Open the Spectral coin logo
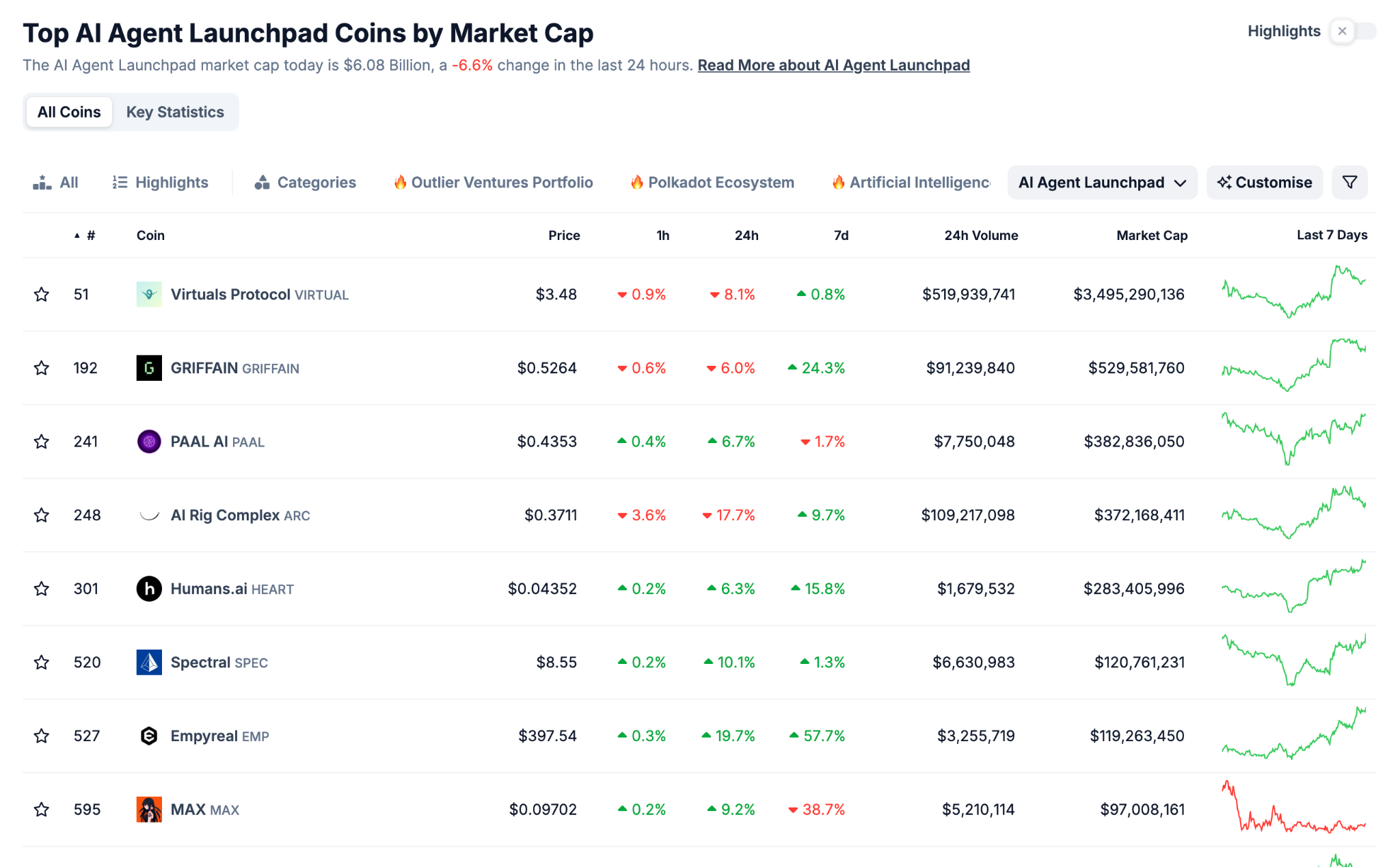The image size is (1400, 867). (x=149, y=663)
